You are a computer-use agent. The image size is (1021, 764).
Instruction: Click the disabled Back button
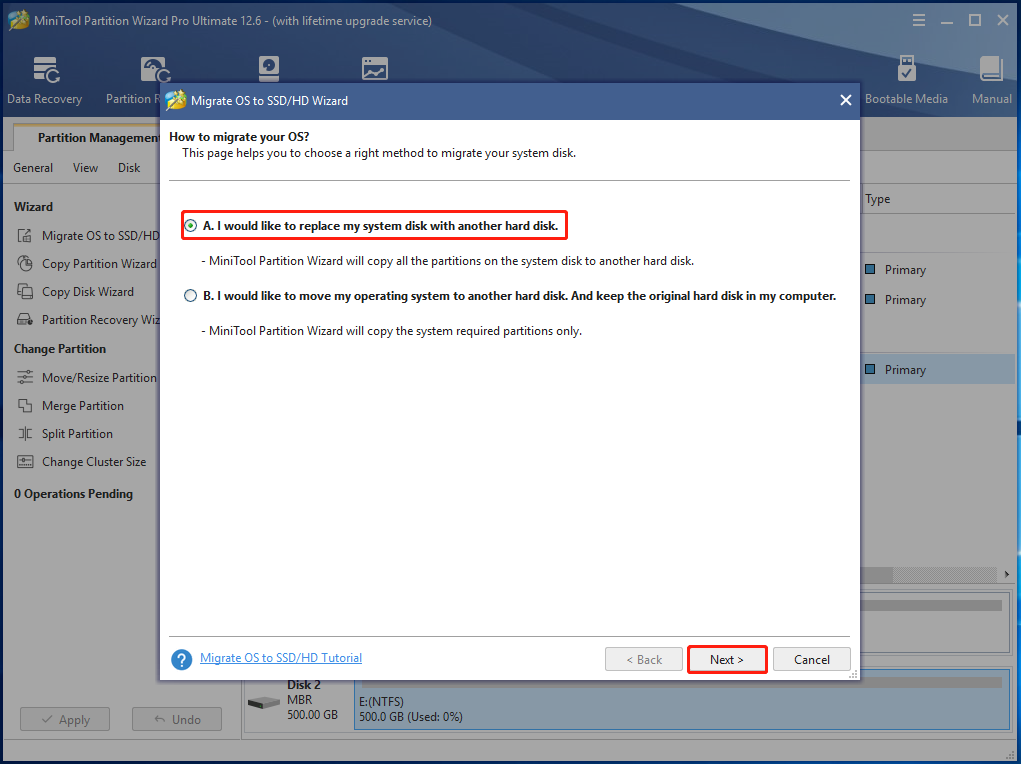(x=644, y=659)
